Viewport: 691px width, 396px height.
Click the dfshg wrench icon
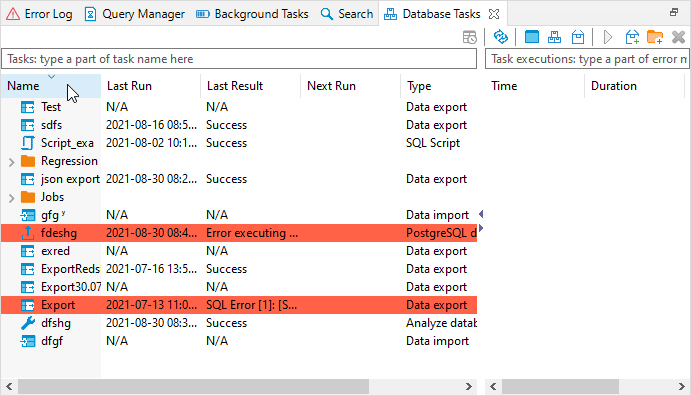pos(28,323)
